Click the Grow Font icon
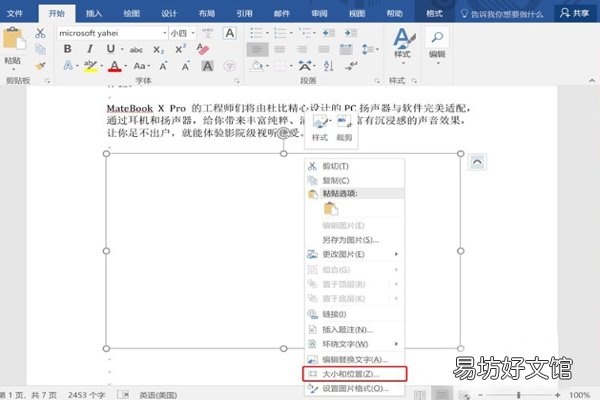This screenshot has width=600, height=400. tap(163, 66)
